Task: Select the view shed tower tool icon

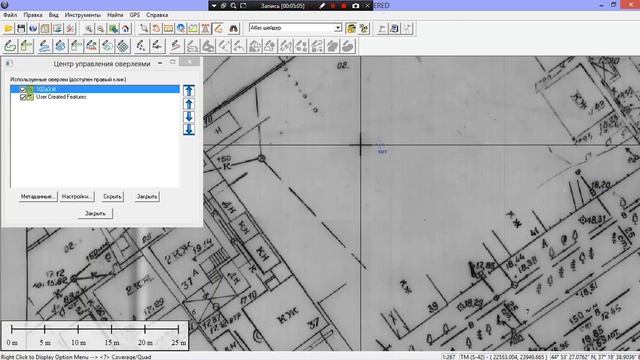Action: (205, 28)
